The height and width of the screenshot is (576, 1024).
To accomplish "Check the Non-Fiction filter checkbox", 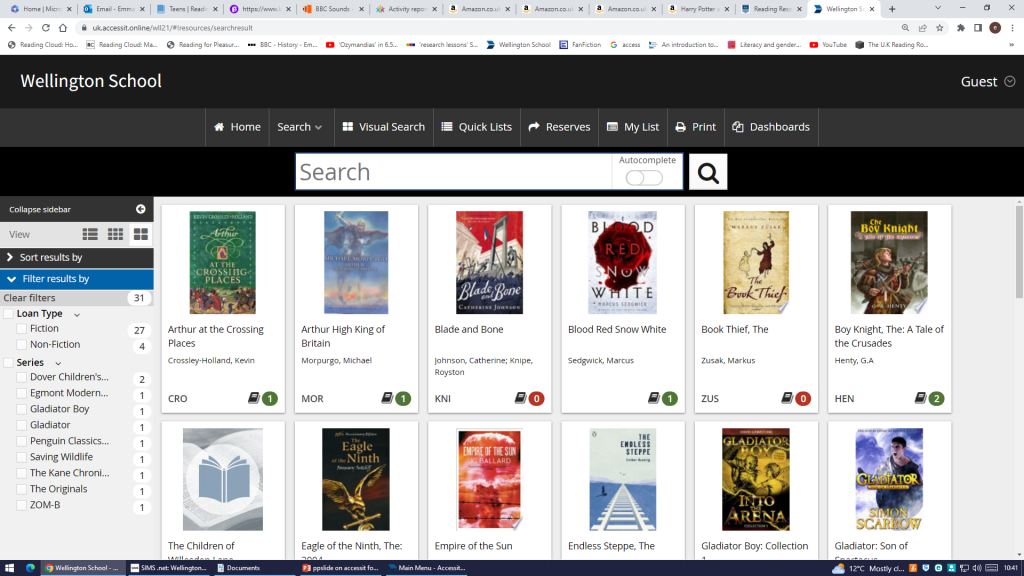I will pyautogui.click(x=22, y=345).
